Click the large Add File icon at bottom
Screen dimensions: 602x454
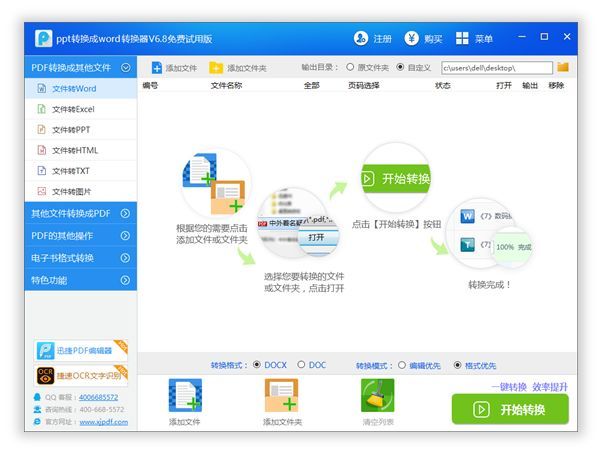185,397
